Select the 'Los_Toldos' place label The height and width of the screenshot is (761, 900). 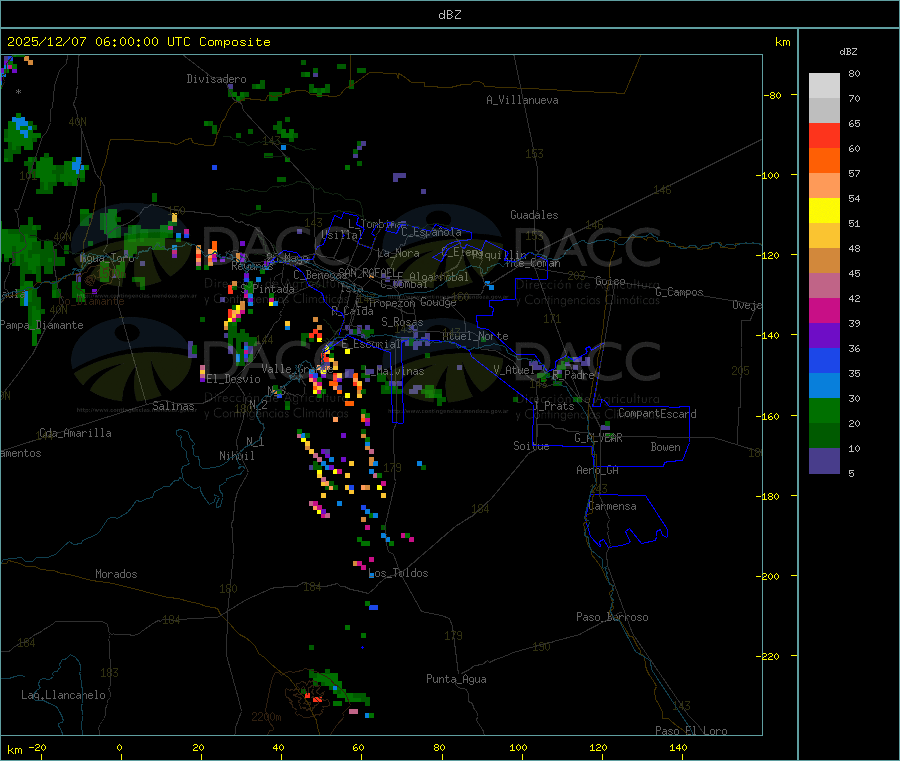(398, 573)
